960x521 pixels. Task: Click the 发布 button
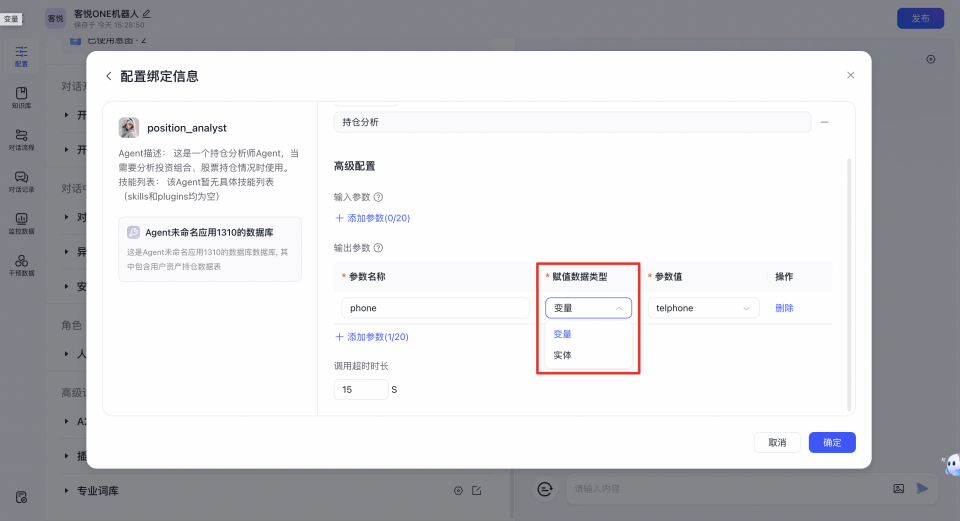click(920, 18)
